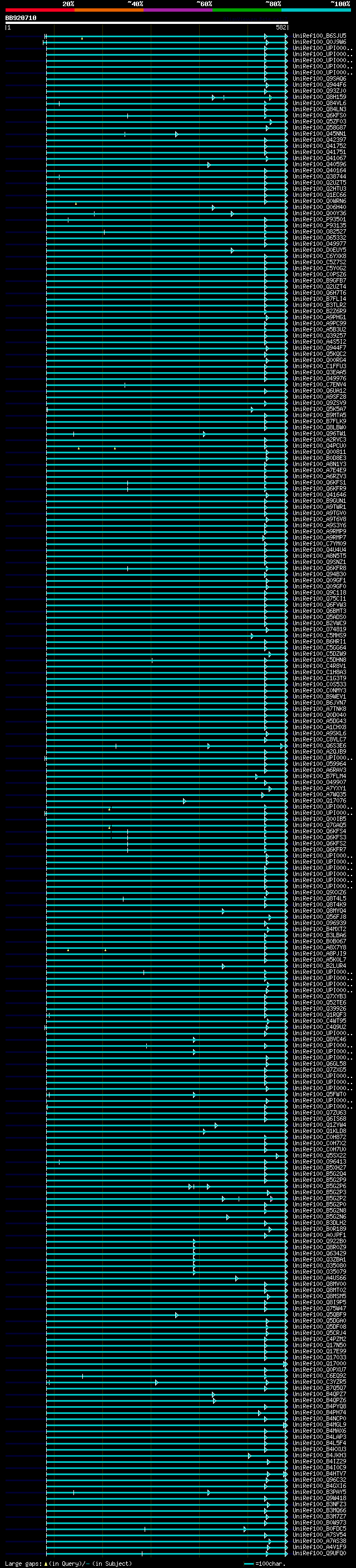This screenshot has height=1568, width=356.
Task: Click hit label UniRef100_Q40596
Action: tap(319, 164)
